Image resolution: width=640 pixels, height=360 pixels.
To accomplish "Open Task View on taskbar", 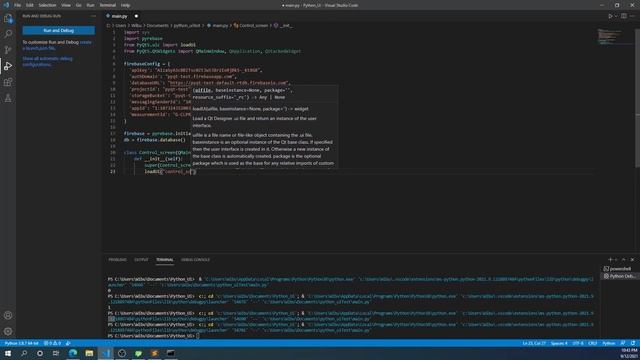I will [56, 353].
